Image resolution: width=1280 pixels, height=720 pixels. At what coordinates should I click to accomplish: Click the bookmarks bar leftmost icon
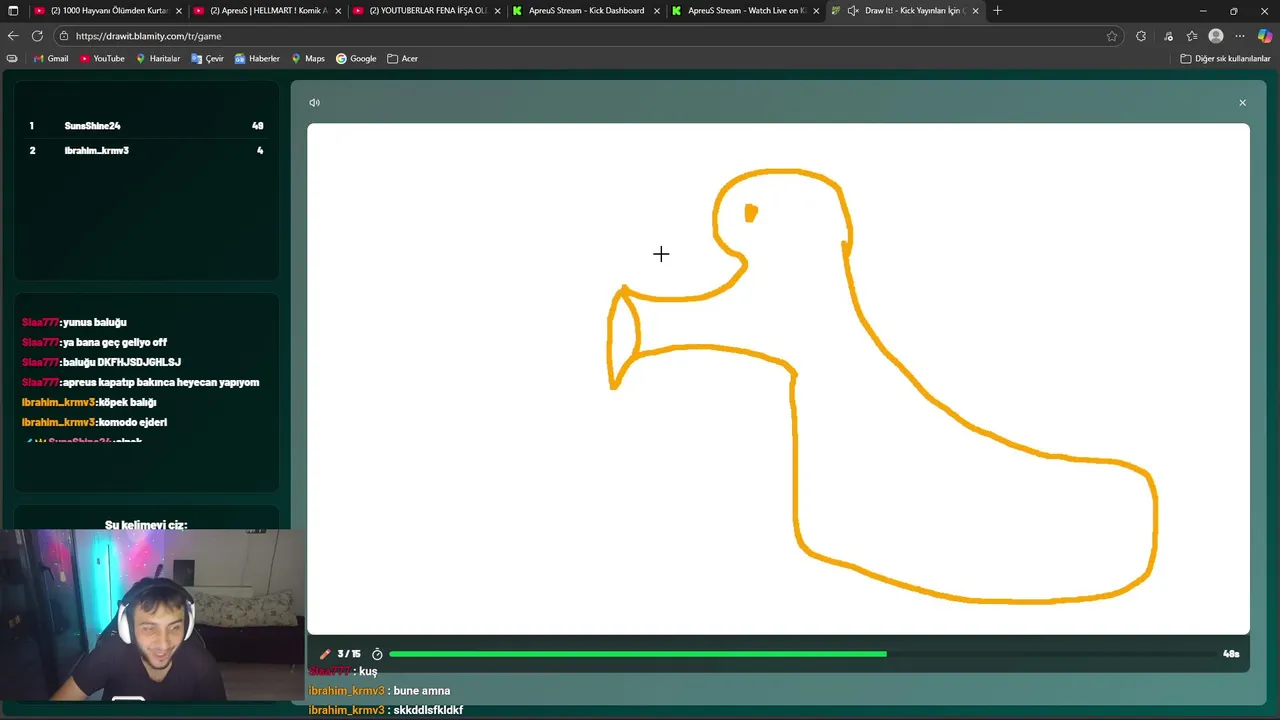click(x=12, y=59)
